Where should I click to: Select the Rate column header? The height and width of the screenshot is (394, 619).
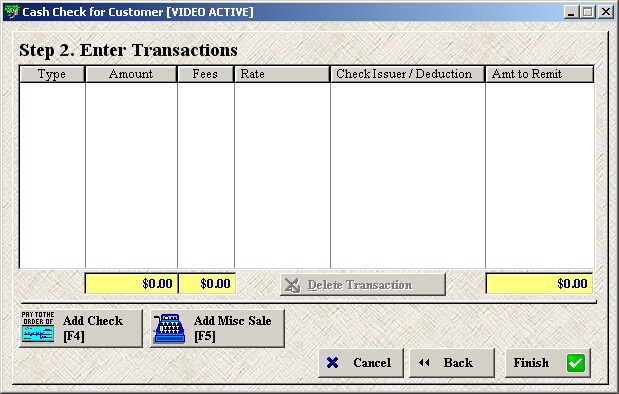click(282, 74)
